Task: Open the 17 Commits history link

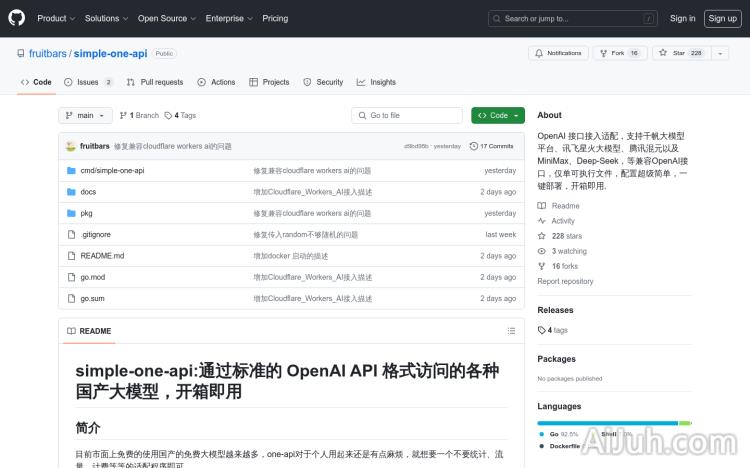Action: coord(492,146)
